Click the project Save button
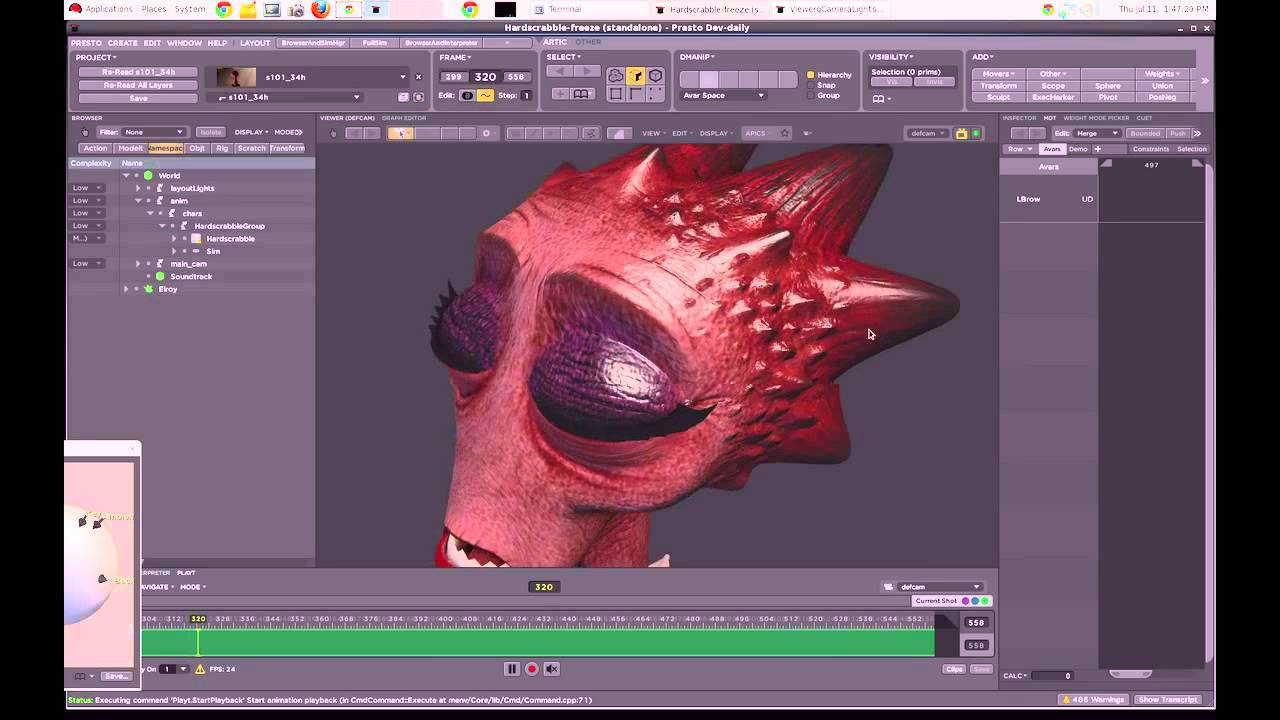Screen dimensions: 1280x720 (139, 98)
